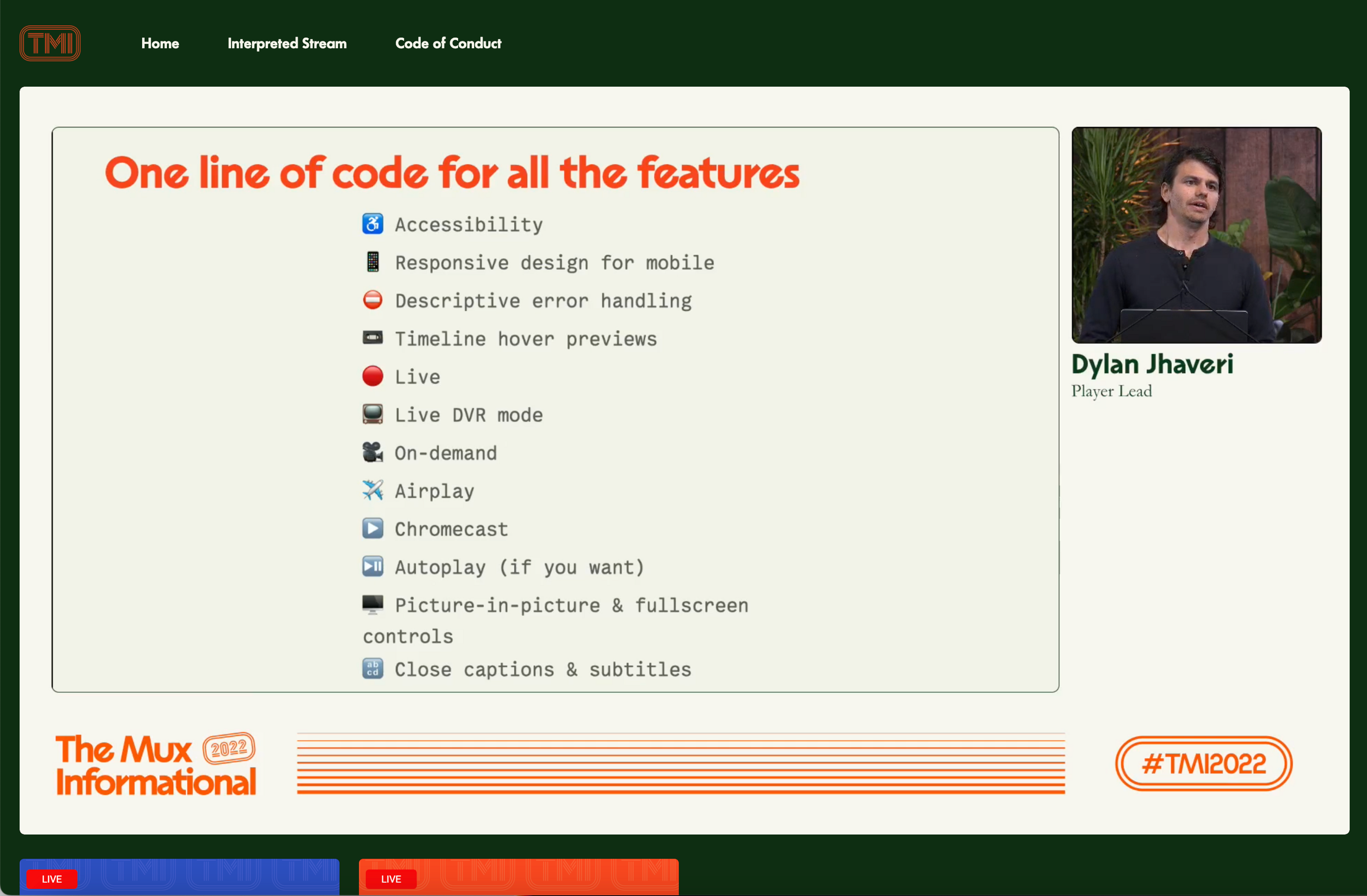Click the desktop monitor icon by Picture-in-picture

point(373,604)
